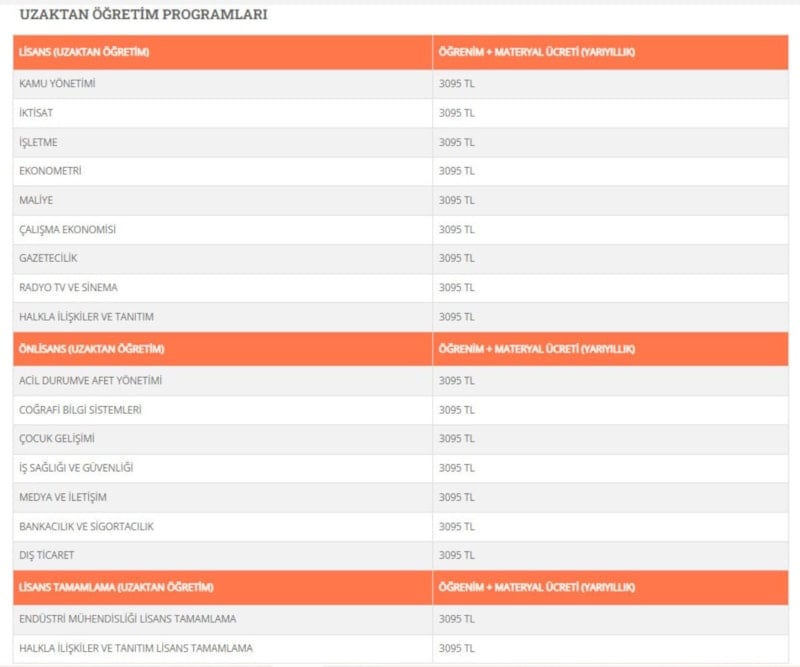800x667 pixels.
Task: Select the ÇALIŞMA EKONOMİSİ program row
Action: 68,229
